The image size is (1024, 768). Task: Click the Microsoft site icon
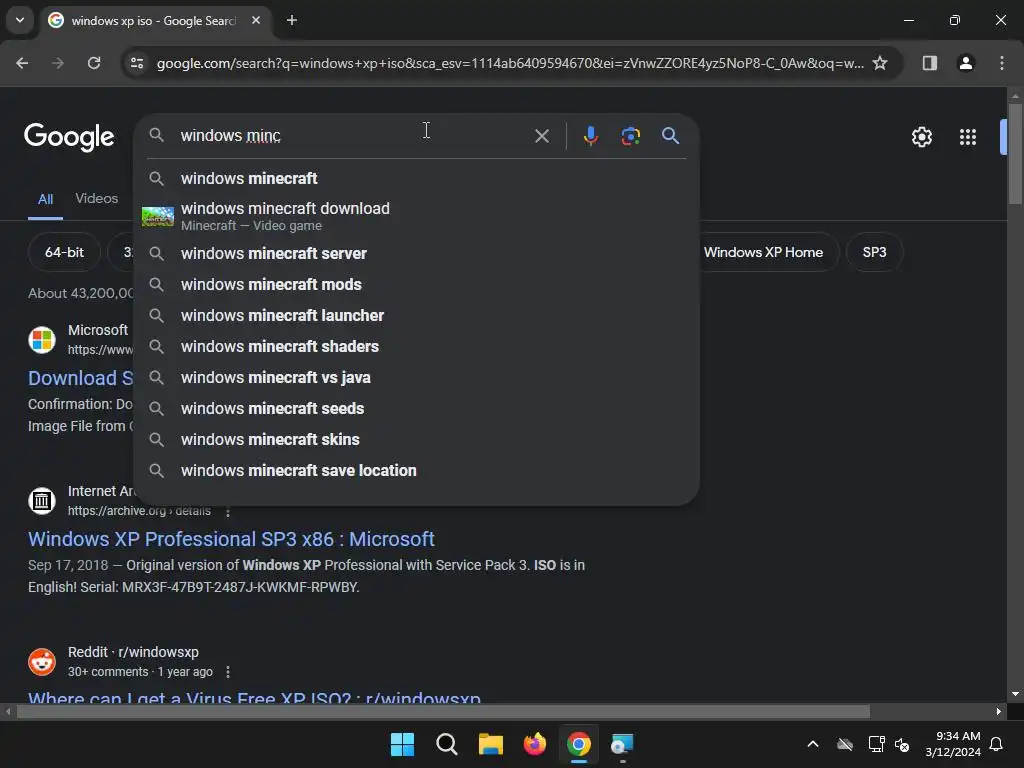coord(42,340)
